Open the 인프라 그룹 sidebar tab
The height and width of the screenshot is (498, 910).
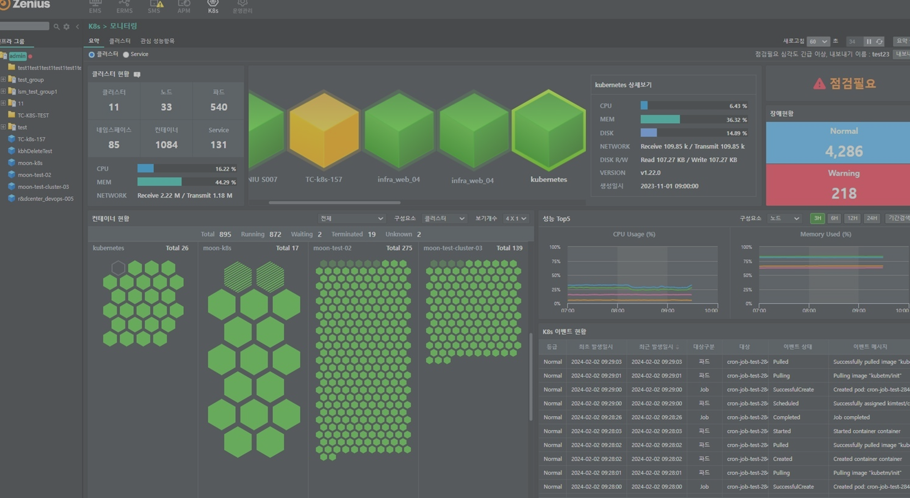point(12,41)
